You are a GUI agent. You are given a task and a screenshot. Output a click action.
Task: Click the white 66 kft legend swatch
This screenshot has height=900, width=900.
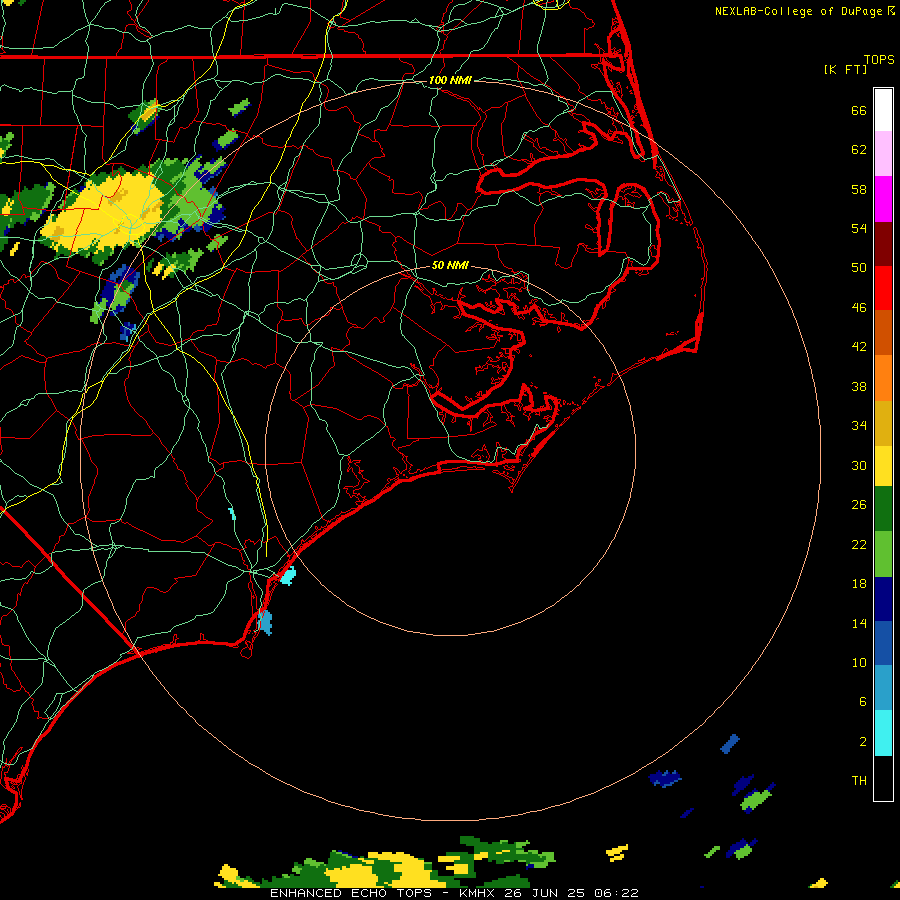click(883, 110)
